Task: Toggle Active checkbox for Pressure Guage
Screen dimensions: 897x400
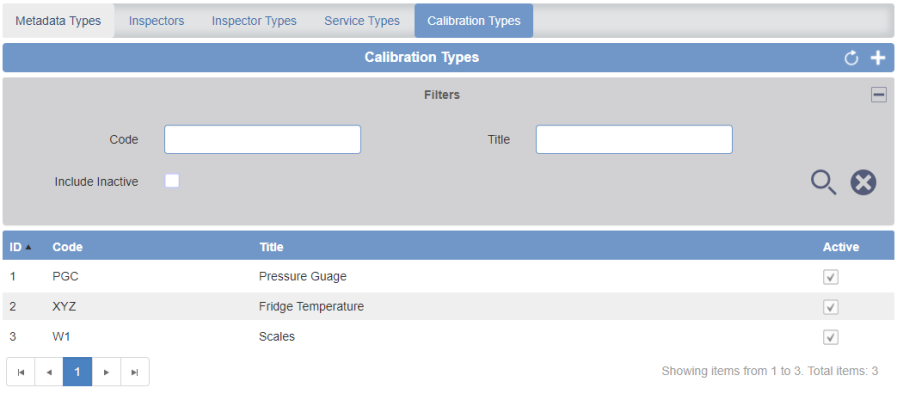Action: pos(831,277)
